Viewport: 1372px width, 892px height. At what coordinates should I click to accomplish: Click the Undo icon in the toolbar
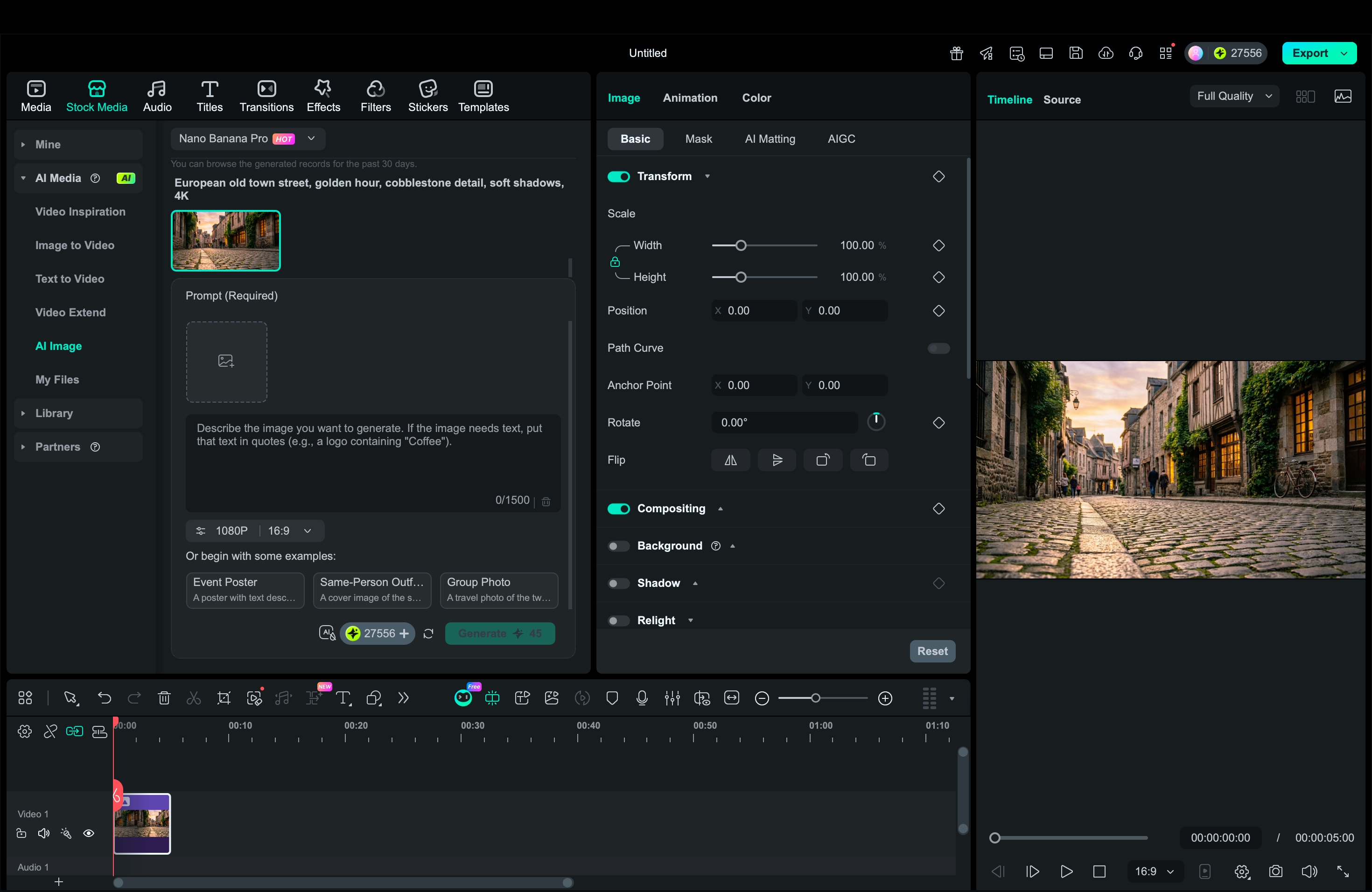pos(105,698)
